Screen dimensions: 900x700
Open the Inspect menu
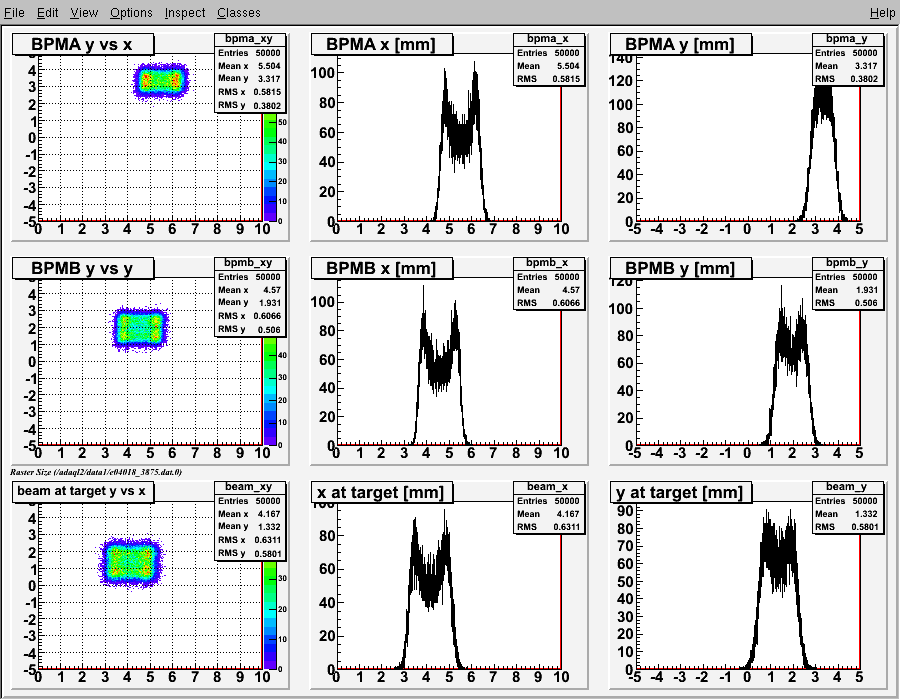[184, 13]
